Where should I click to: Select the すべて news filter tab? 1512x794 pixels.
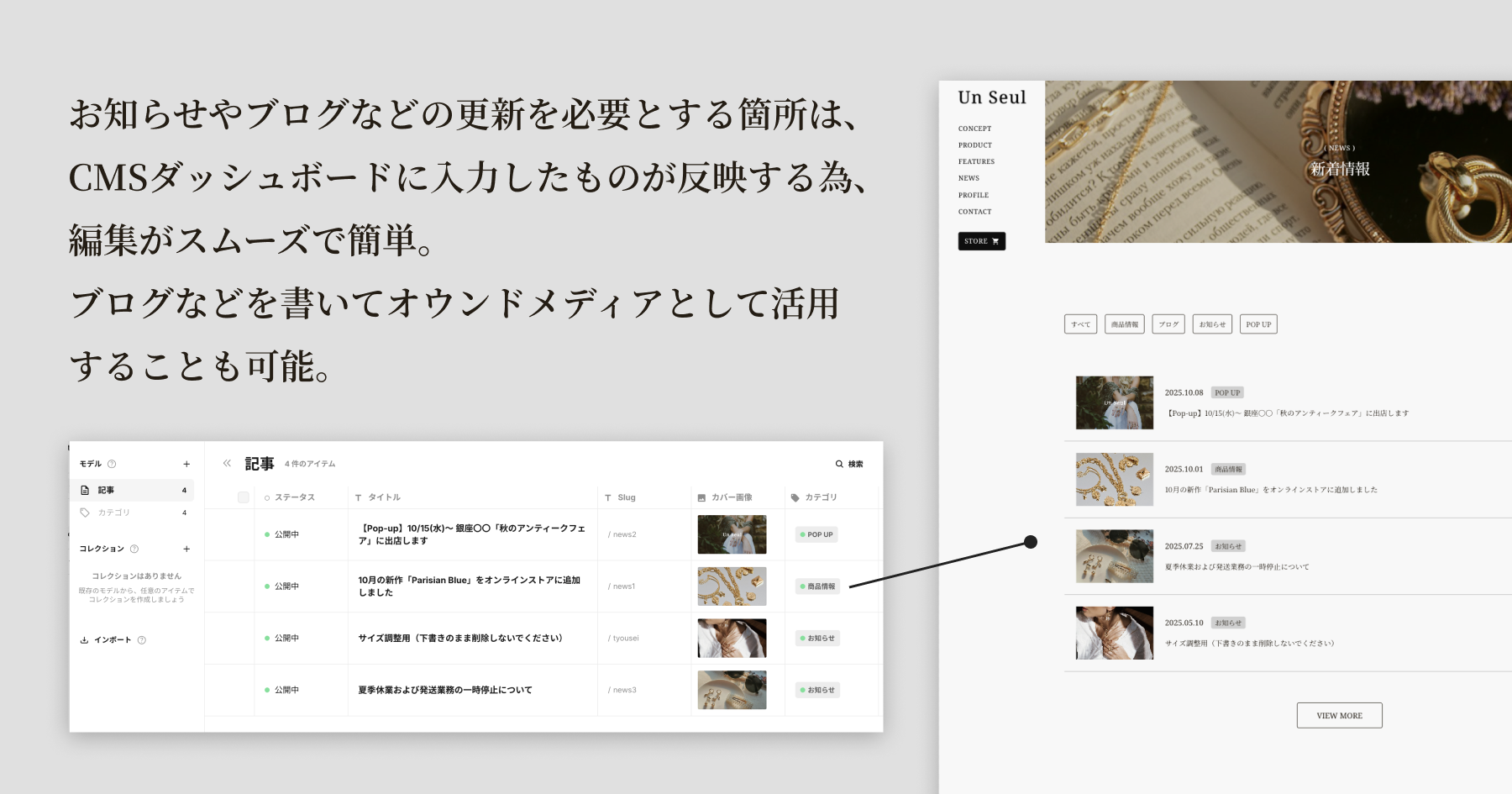pos(1081,324)
